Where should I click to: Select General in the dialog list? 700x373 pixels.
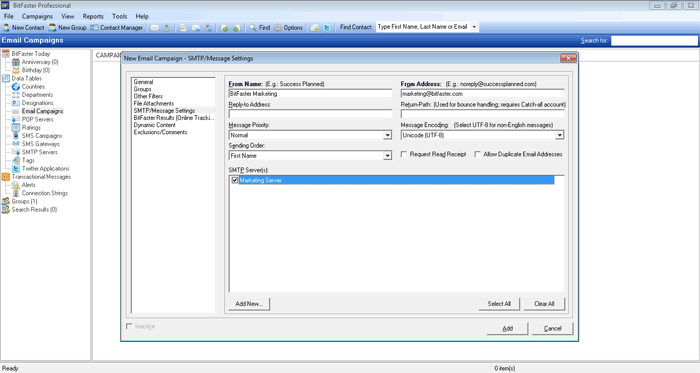click(x=143, y=82)
